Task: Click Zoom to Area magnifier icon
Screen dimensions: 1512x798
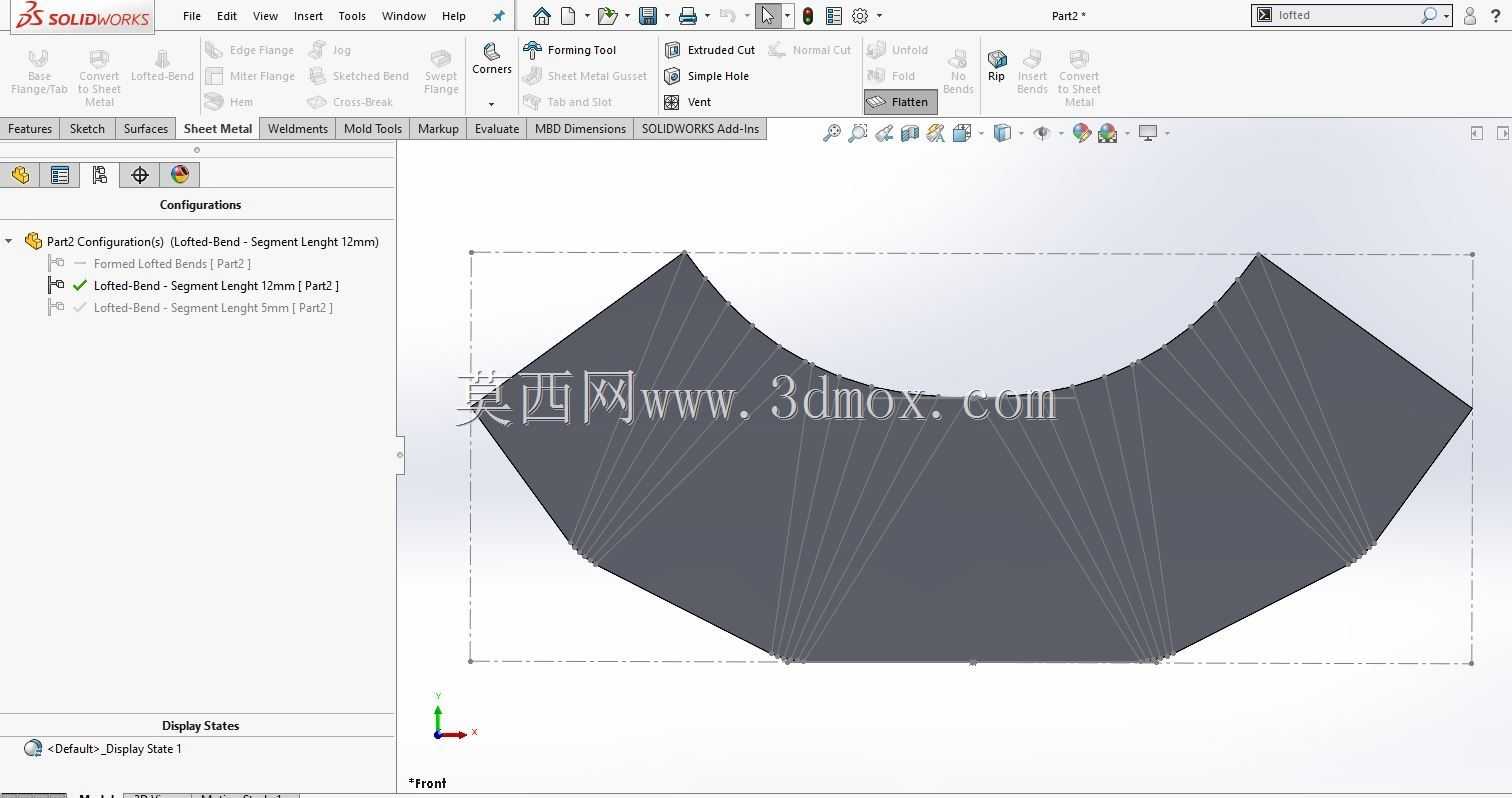Action: [x=857, y=133]
